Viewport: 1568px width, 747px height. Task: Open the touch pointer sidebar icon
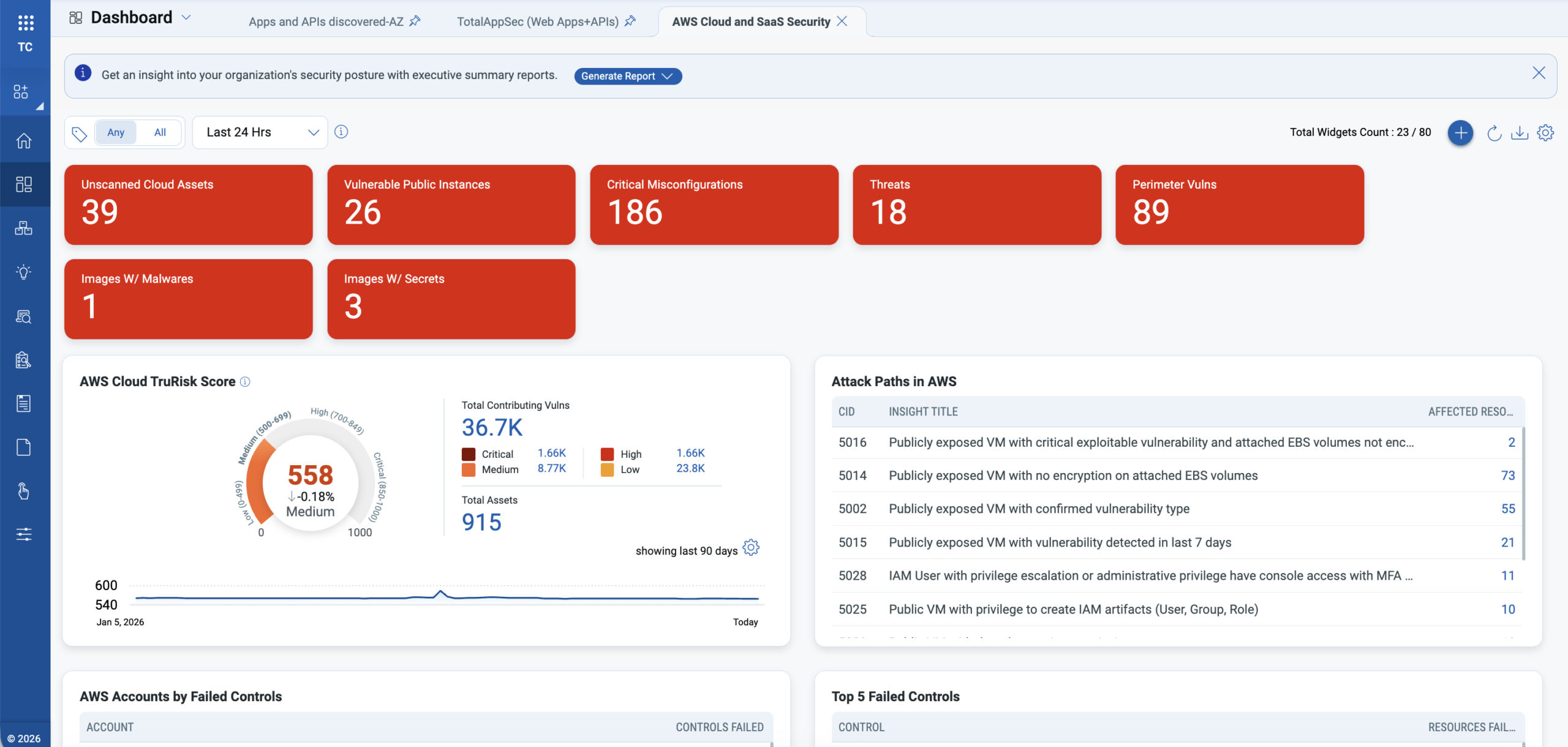[x=24, y=491]
